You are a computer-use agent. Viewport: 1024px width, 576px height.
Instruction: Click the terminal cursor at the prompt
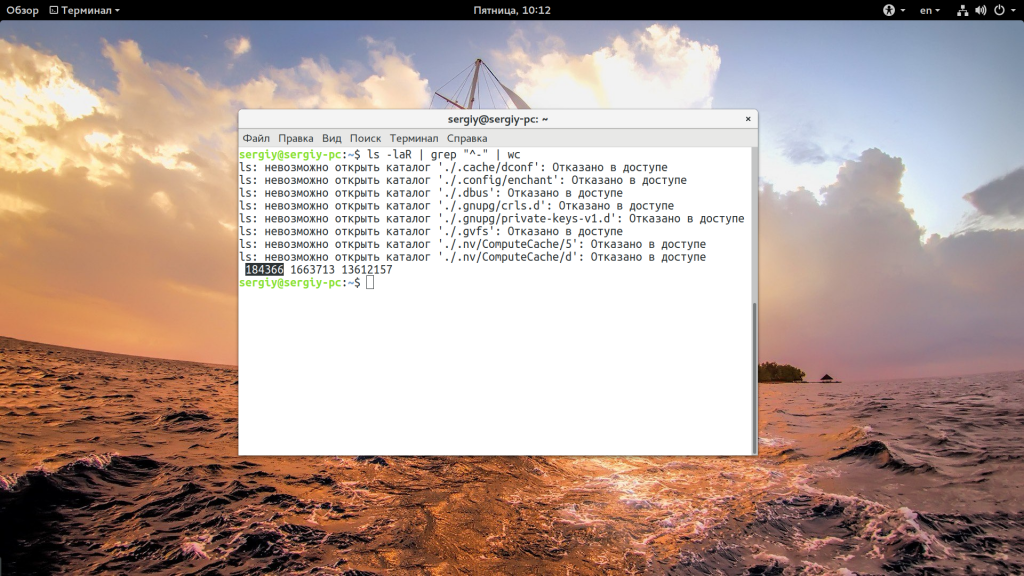(x=370, y=283)
